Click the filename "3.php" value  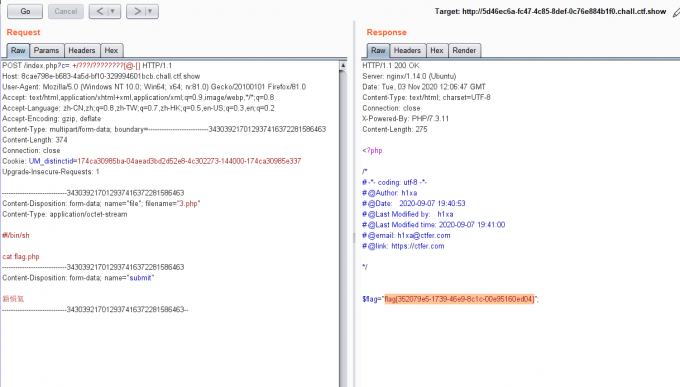coord(190,203)
